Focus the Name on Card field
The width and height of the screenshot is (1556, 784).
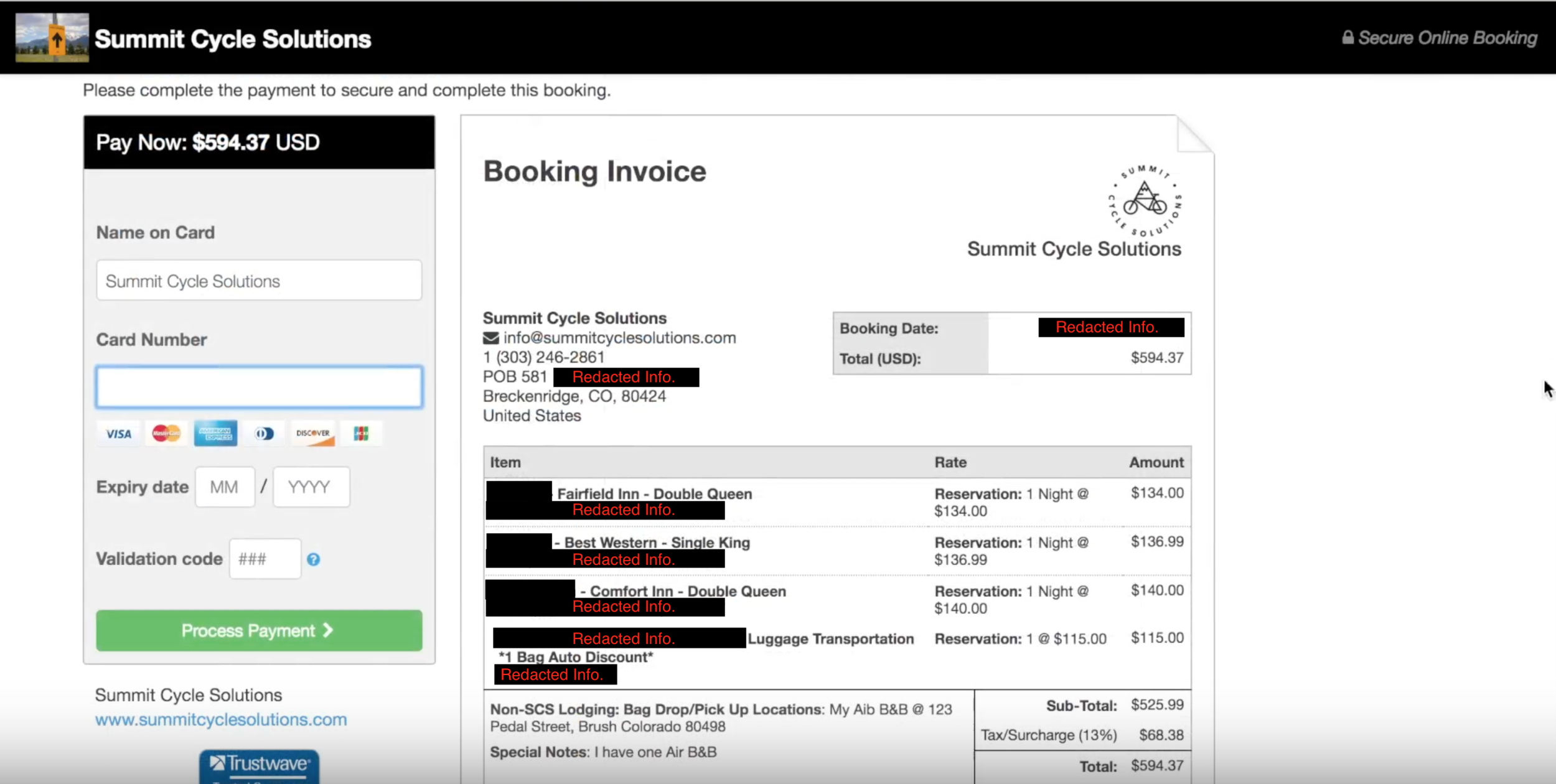[x=259, y=281]
